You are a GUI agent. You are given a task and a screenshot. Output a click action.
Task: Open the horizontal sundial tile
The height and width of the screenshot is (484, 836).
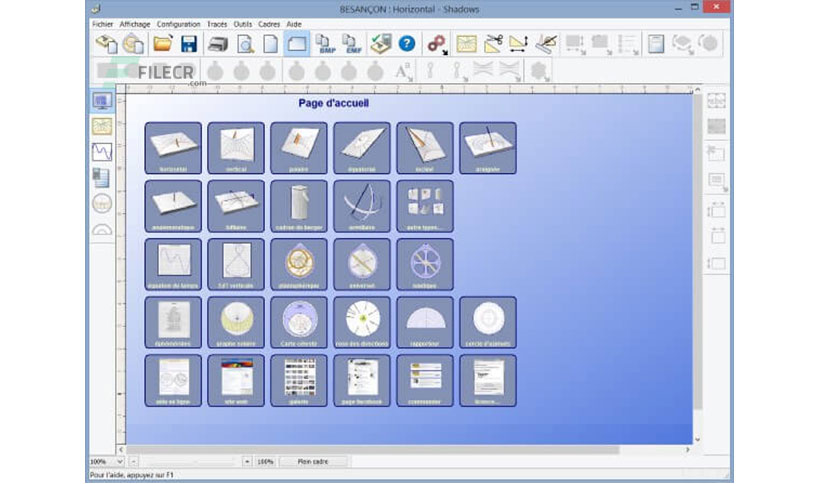click(173, 148)
